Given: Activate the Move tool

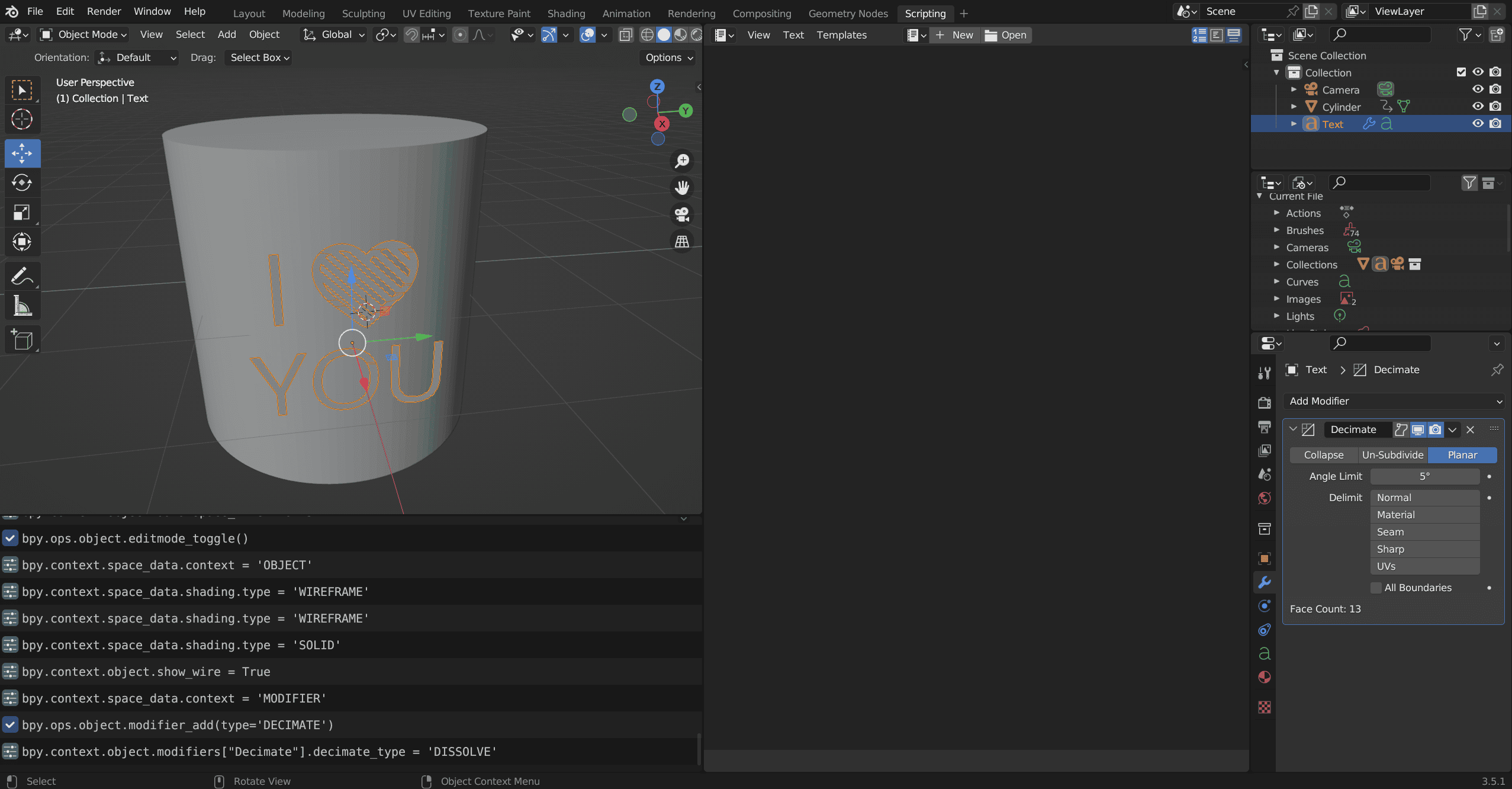Looking at the screenshot, I should (x=22, y=153).
